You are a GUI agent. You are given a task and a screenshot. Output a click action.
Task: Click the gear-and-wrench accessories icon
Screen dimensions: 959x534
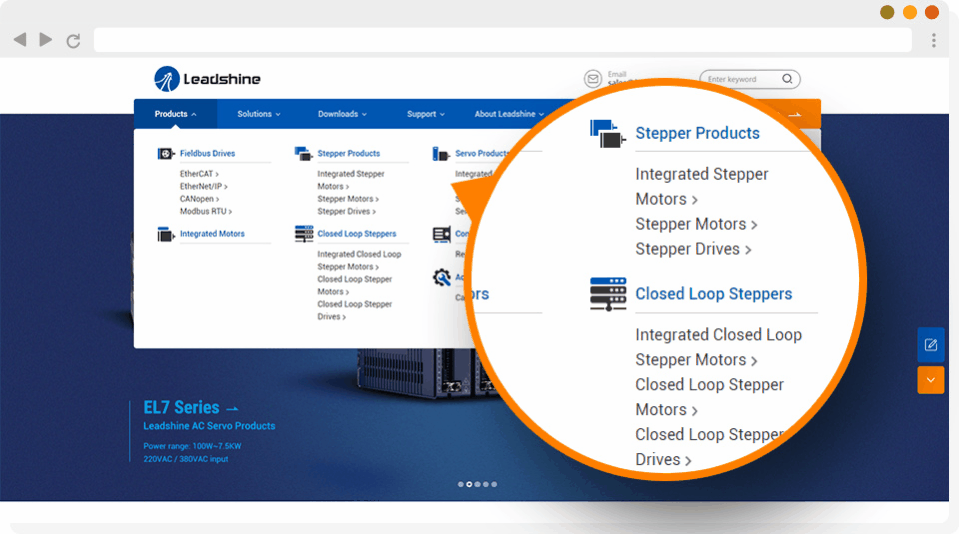pyautogui.click(x=442, y=277)
